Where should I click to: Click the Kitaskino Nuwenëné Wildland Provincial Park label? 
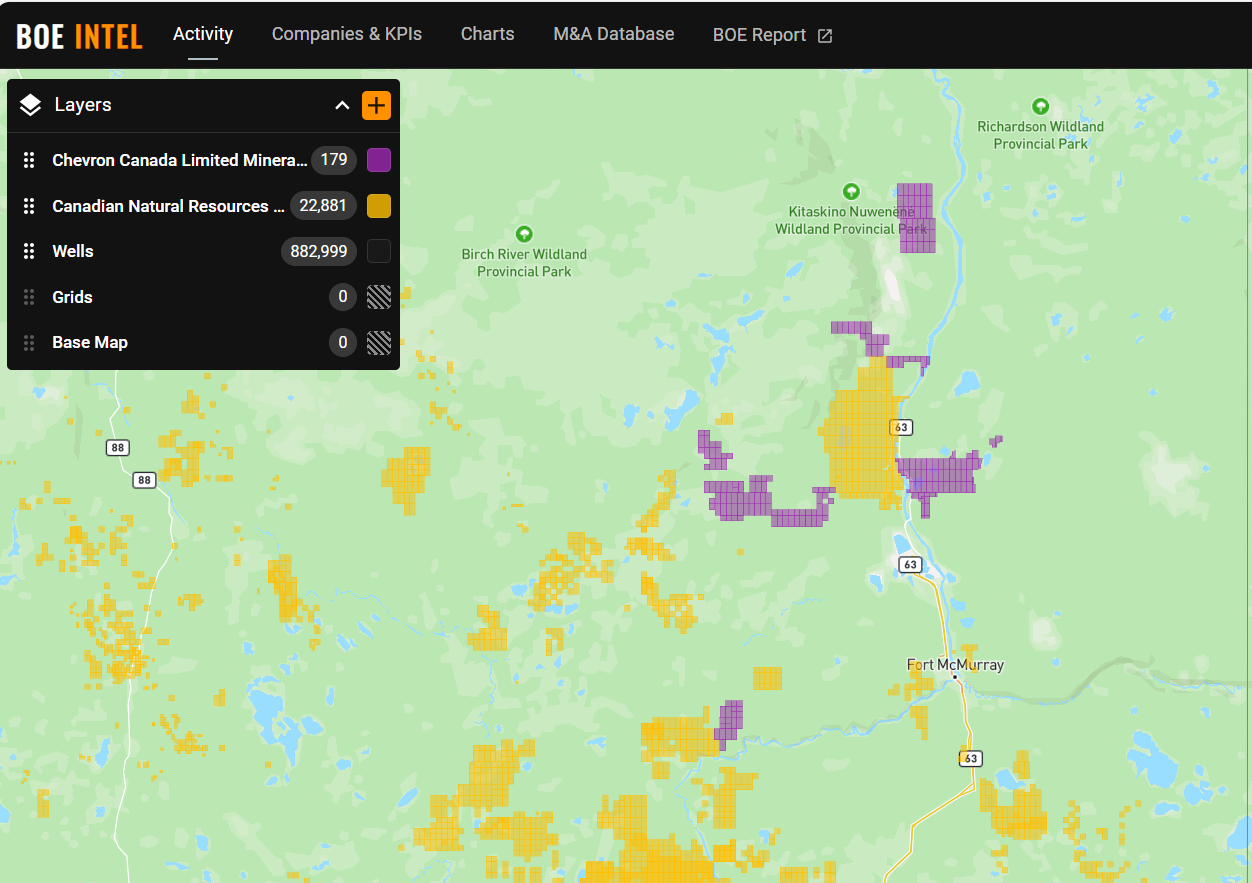click(852, 221)
